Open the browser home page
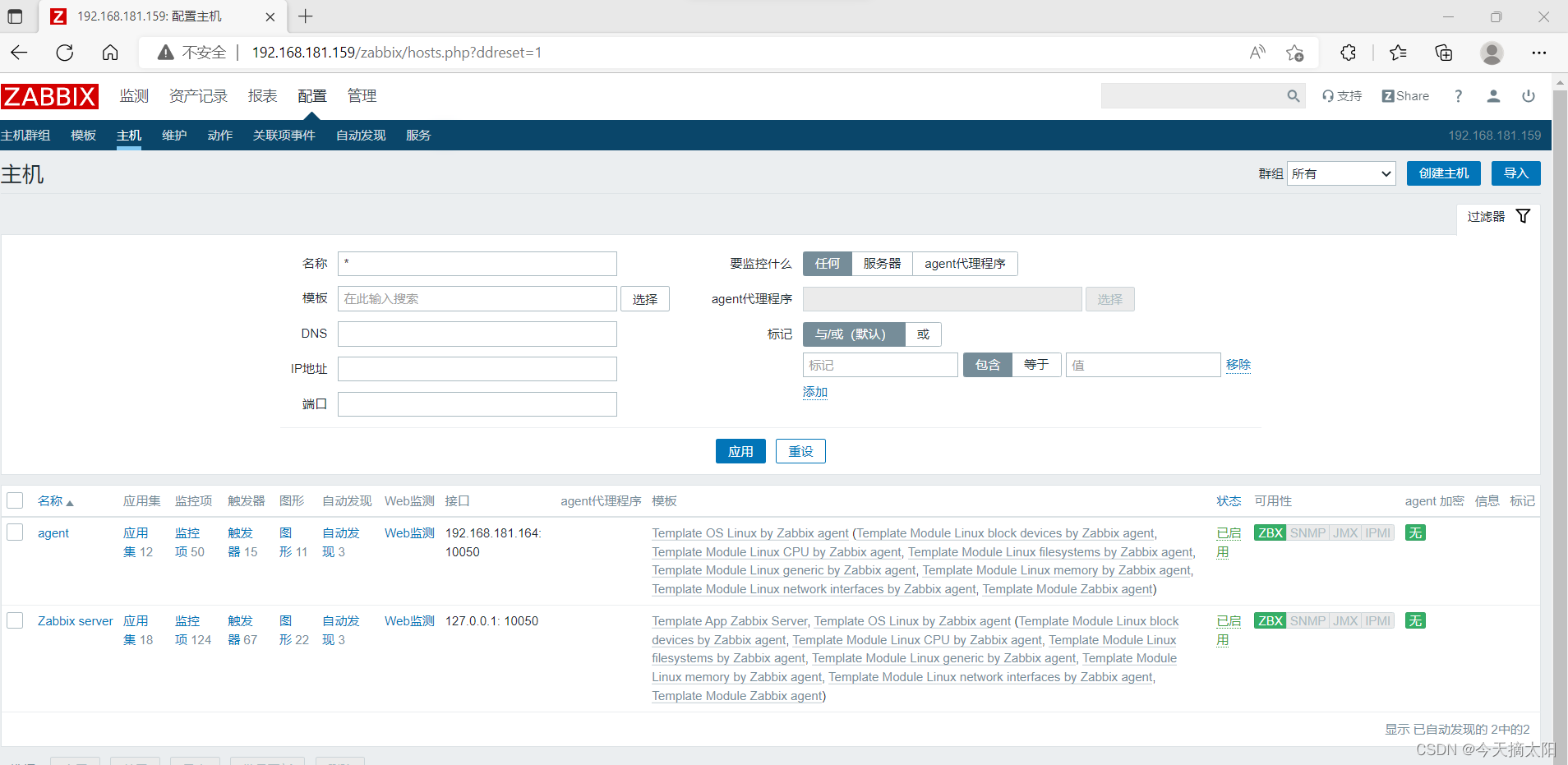 click(x=110, y=53)
